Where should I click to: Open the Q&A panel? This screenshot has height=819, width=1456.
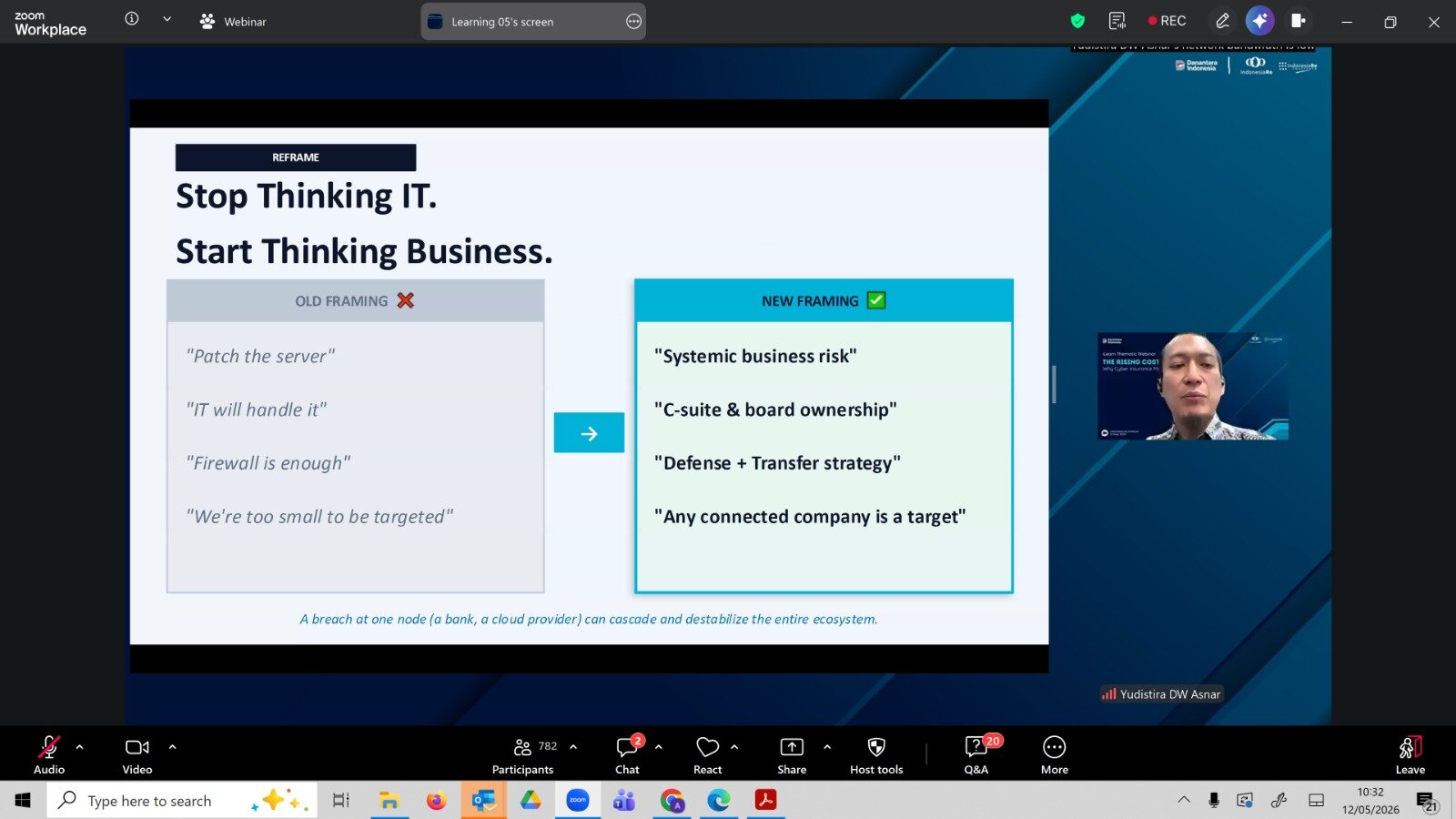977,754
